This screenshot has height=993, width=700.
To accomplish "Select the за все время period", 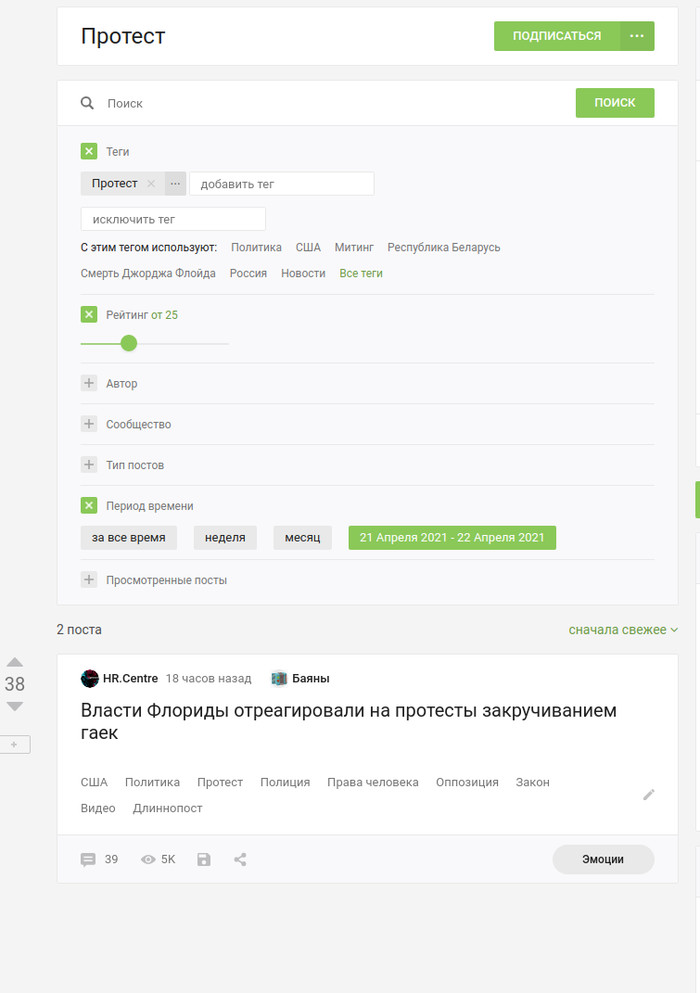I will point(129,537).
